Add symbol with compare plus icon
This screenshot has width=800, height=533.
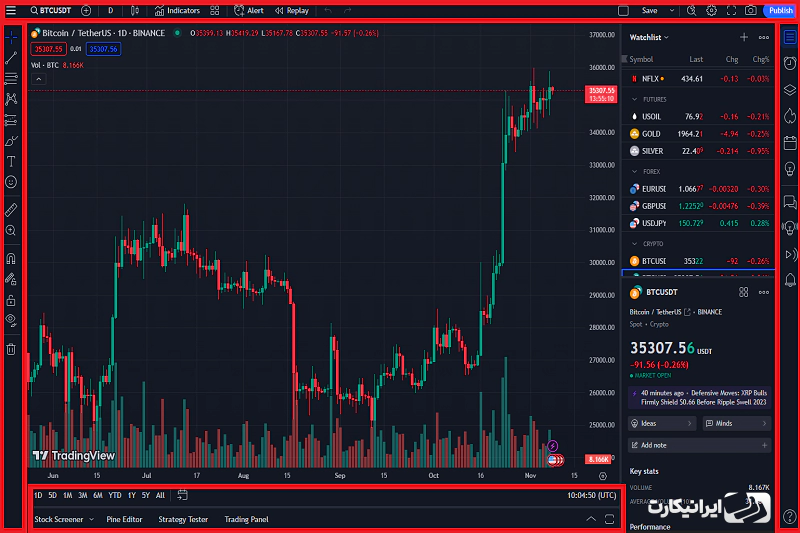coord(86,11)
